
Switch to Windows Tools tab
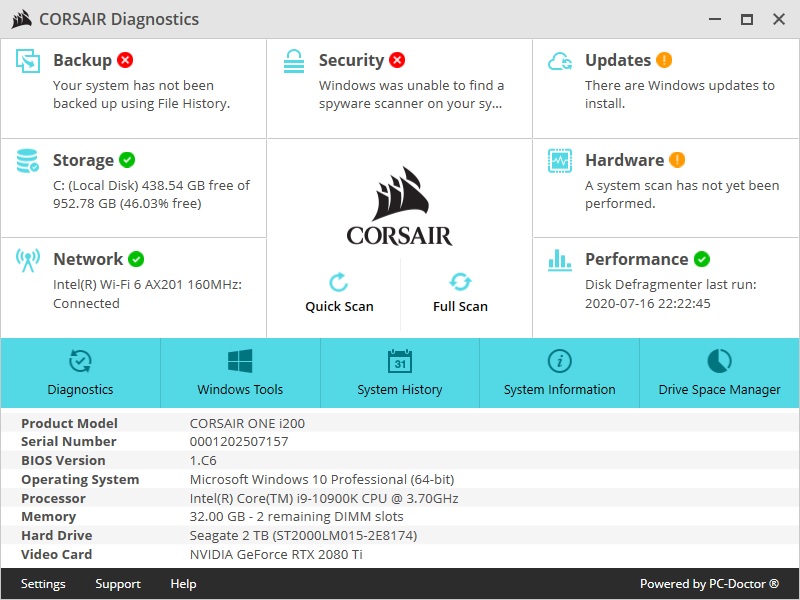(240, 373)
